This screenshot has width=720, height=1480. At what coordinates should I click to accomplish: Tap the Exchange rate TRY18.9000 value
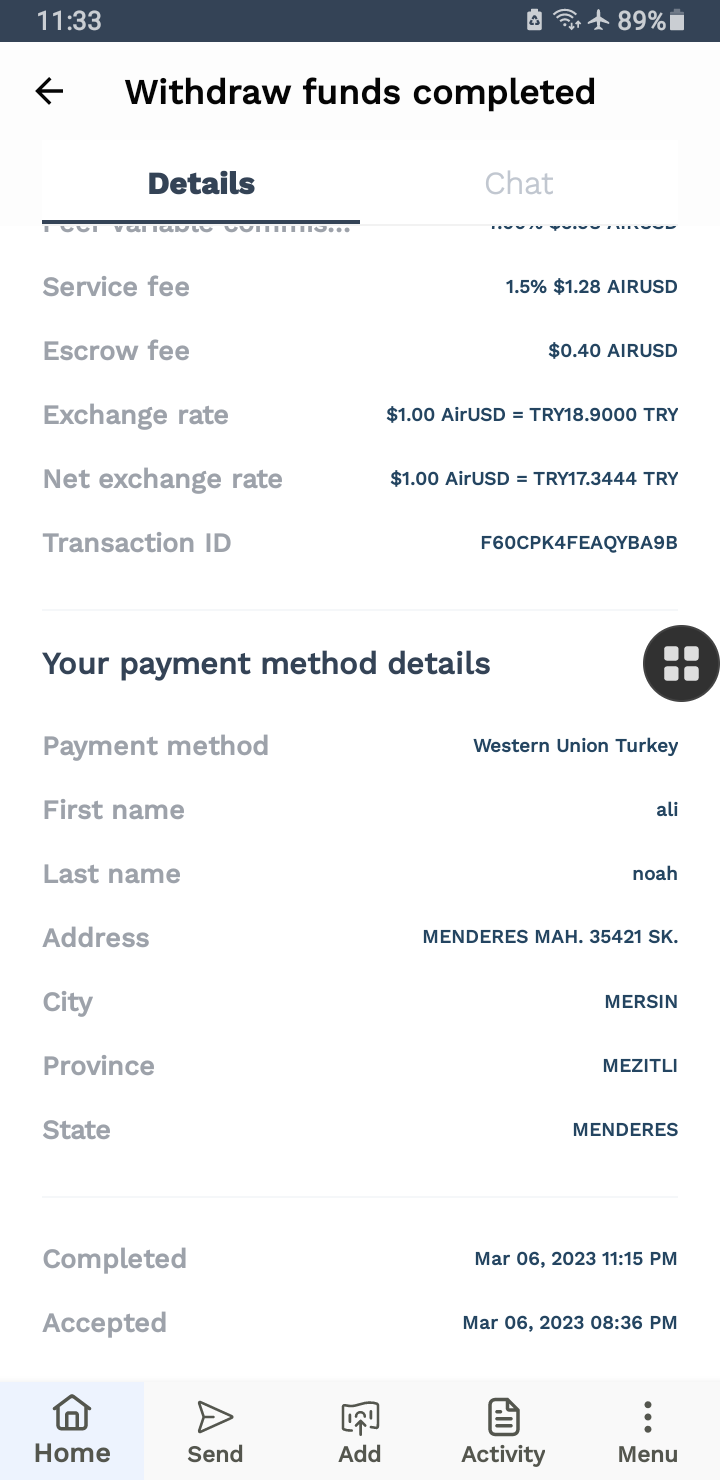point(532,415)
